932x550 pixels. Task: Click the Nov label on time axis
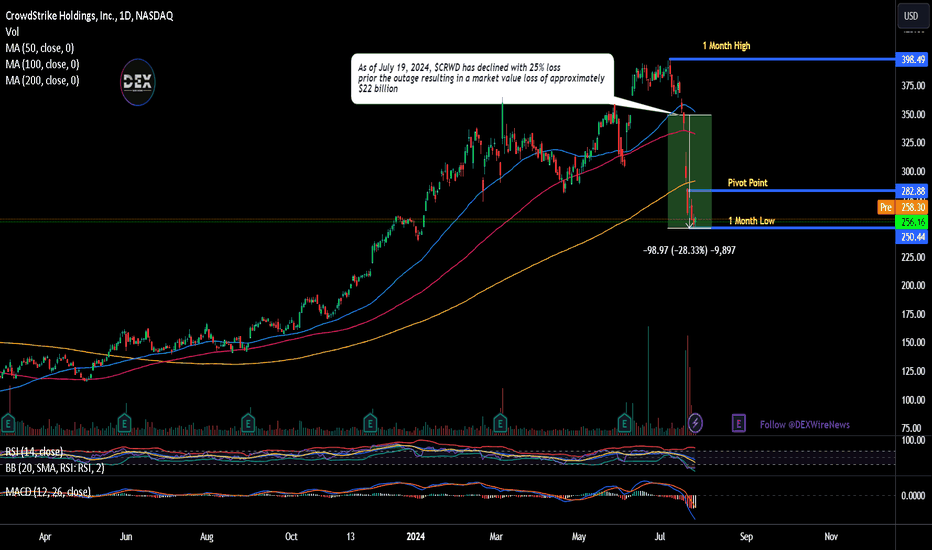point(831,536)
